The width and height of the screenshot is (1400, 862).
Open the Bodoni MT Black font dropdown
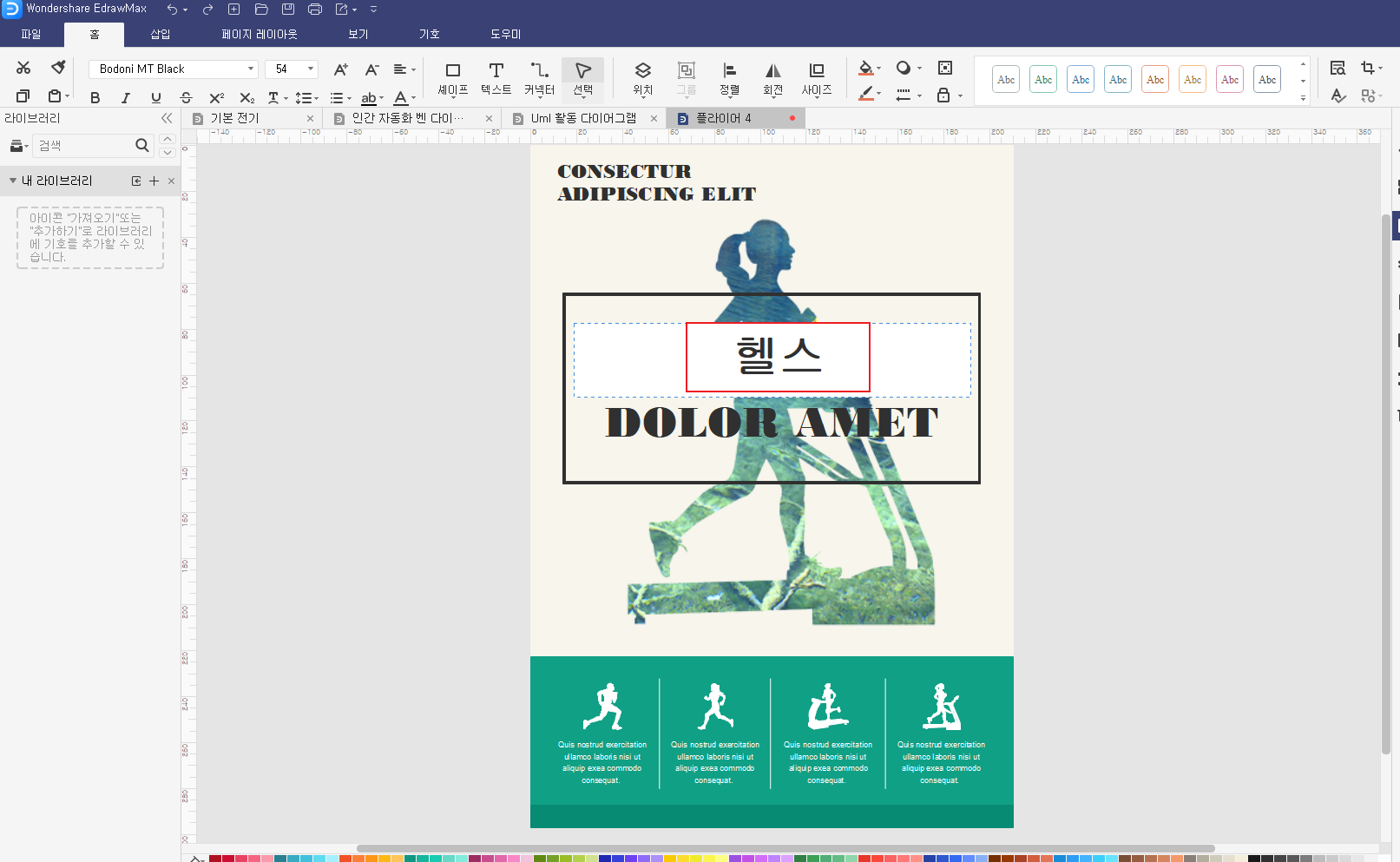(251, 69)
